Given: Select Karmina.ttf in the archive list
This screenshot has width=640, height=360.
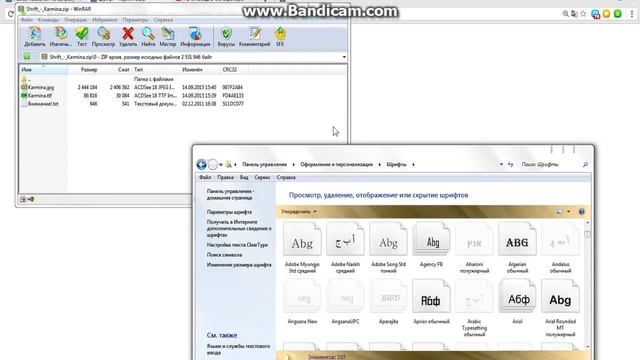Looking at the screenshot, I should coord(133,96).
